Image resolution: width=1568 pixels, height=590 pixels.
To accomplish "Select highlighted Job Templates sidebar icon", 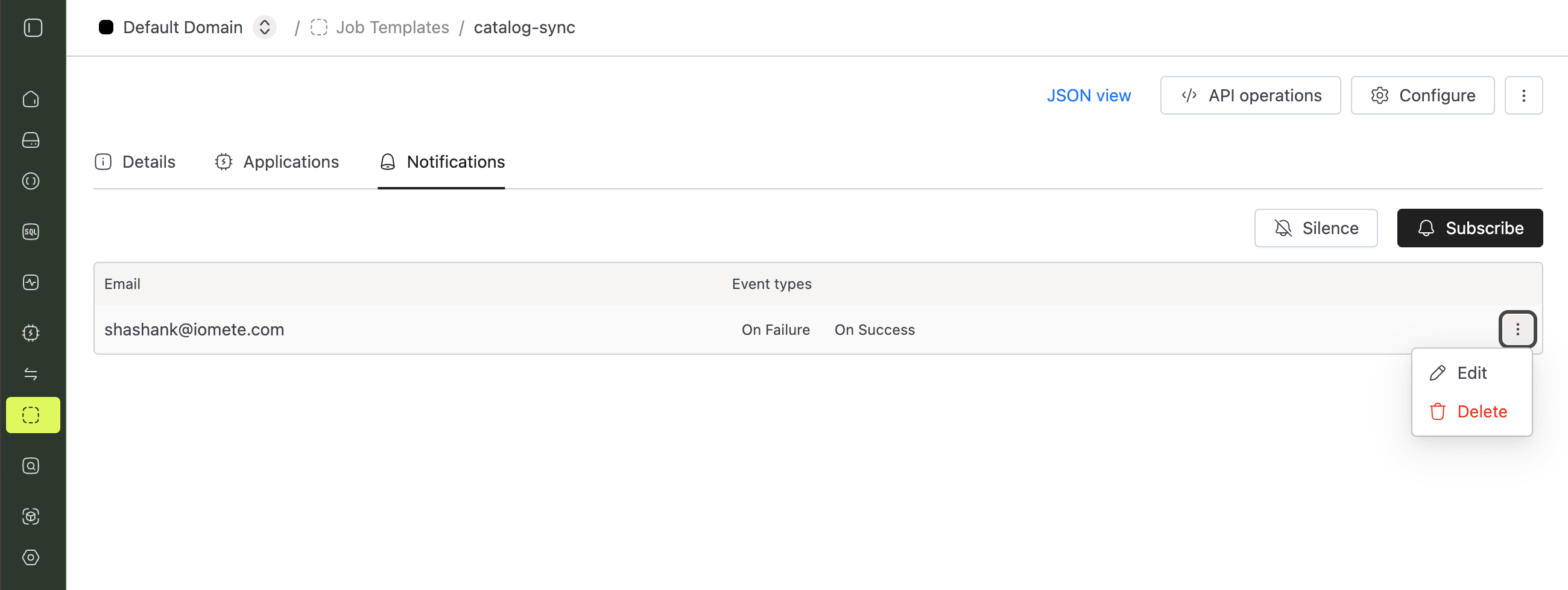I will click(32, 415).
